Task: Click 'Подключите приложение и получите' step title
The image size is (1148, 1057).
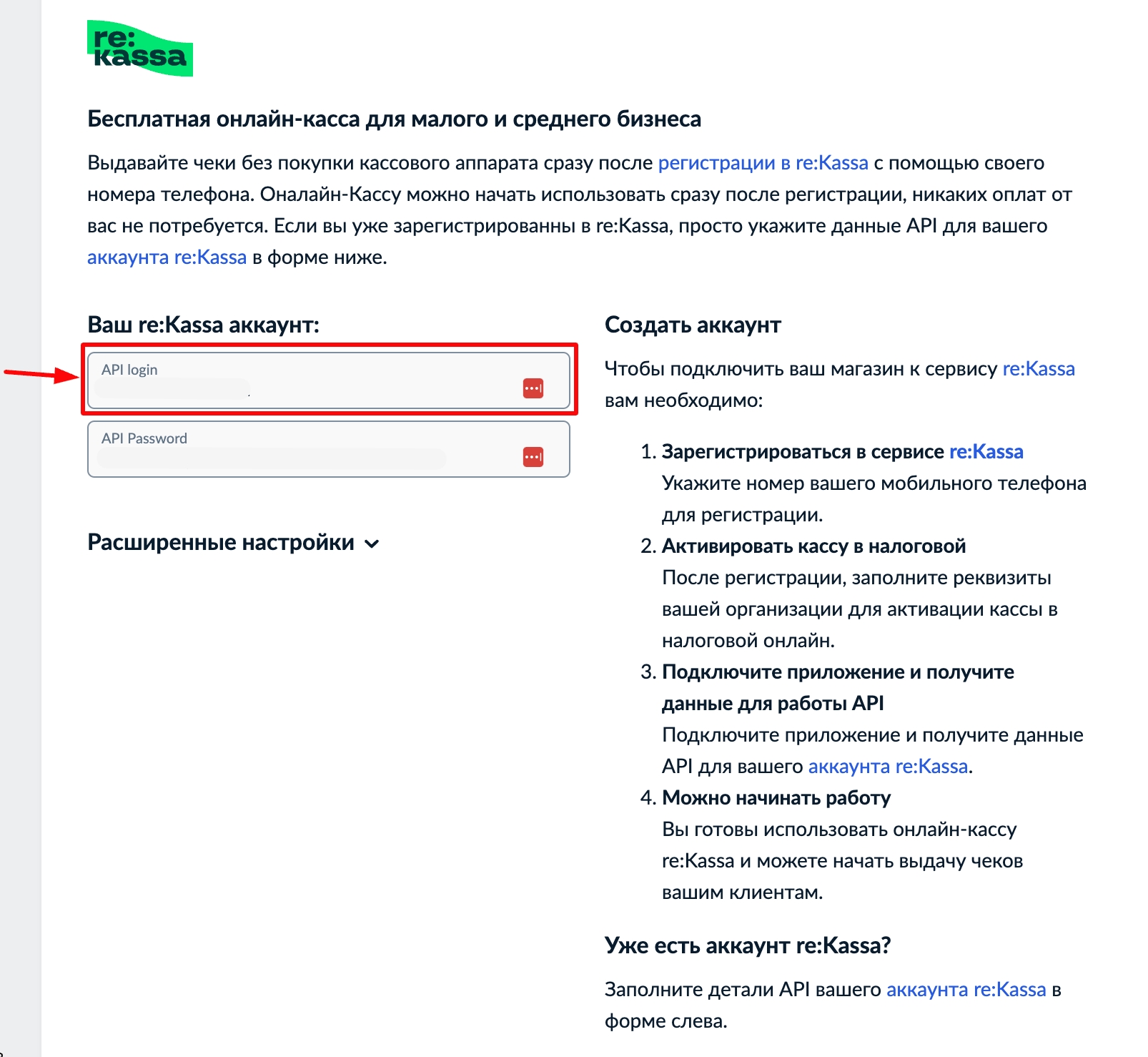Action: point(838,672)
